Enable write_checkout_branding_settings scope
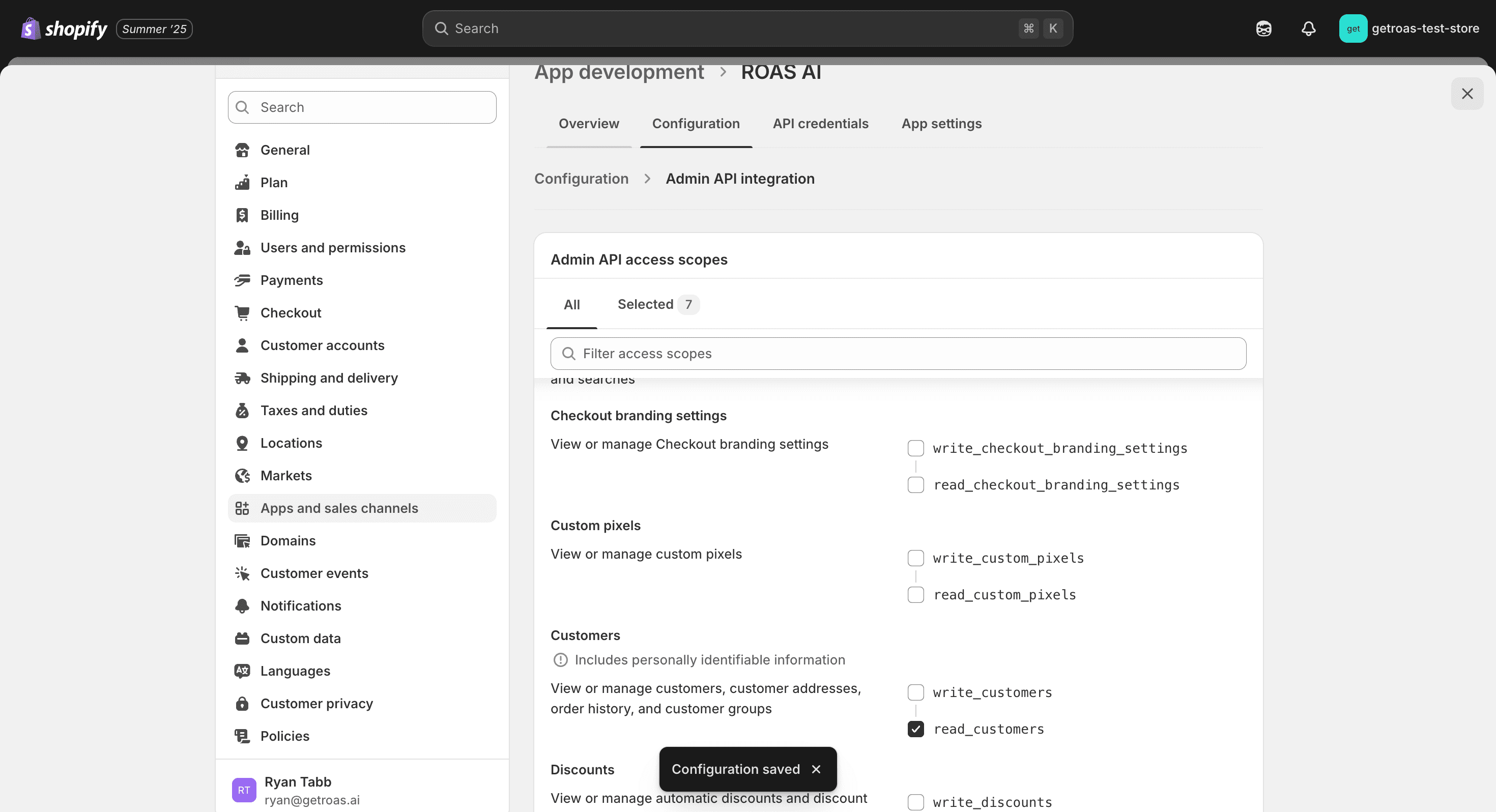Screen dimensions: 1496x812 click(915, 448)
